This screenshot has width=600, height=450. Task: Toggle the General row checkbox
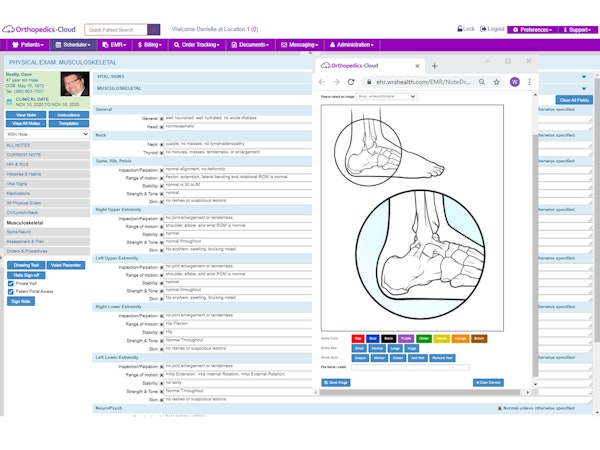click(161, 119)
